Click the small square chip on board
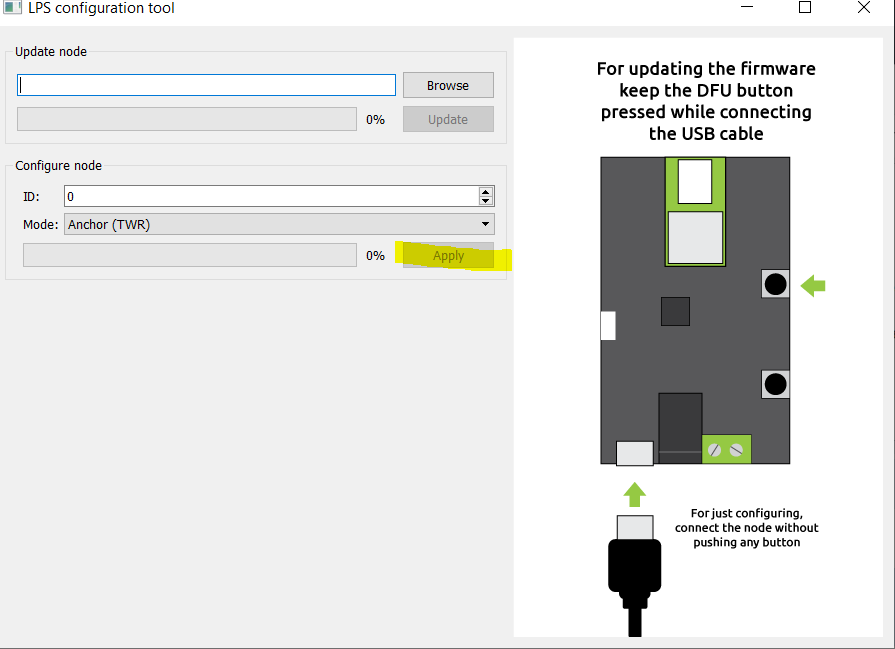895x649 pixels. pyautogui.click(x=675, y=311)
